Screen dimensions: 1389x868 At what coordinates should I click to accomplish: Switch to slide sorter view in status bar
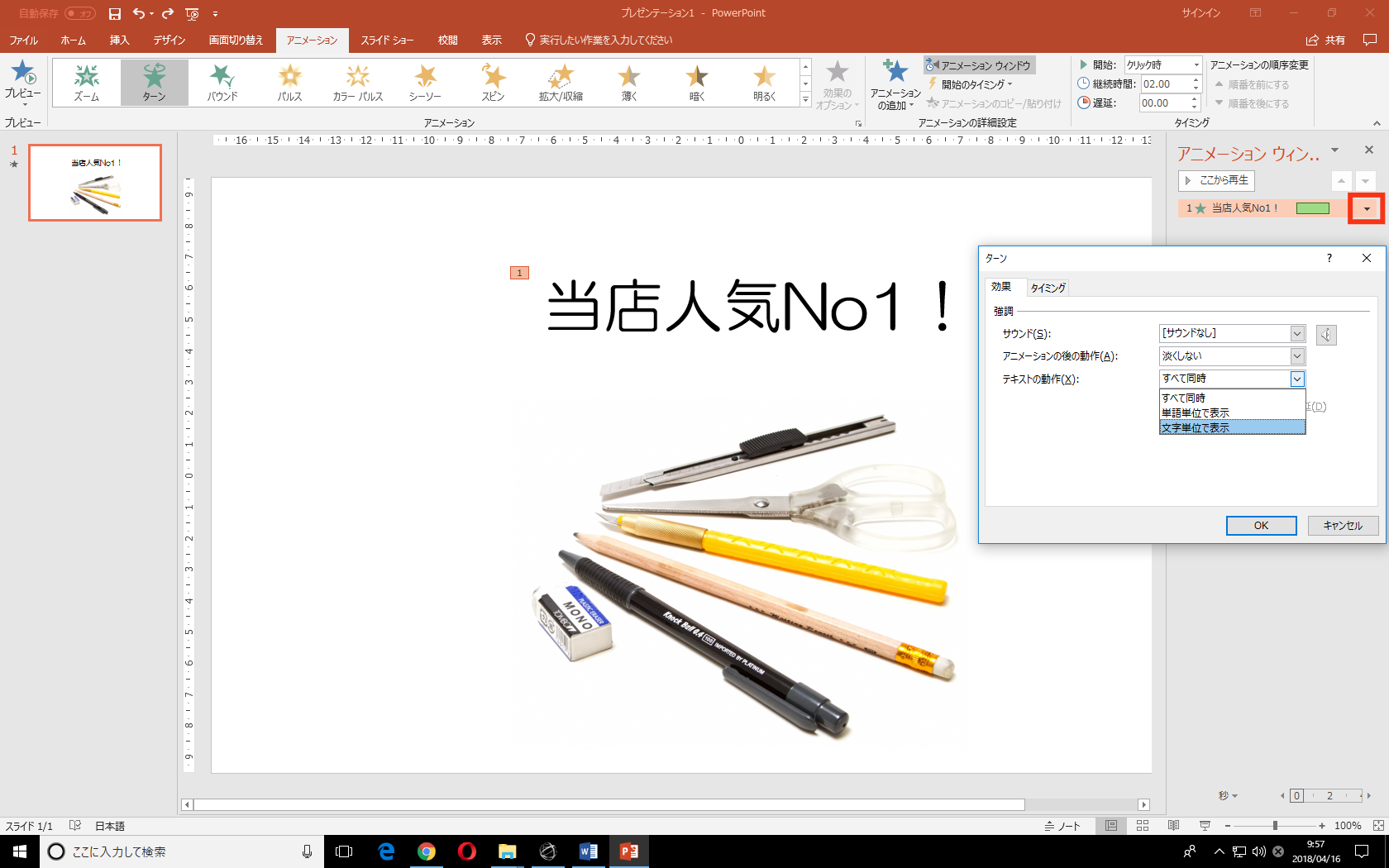pyautogui.click(x=1143, y=825)
